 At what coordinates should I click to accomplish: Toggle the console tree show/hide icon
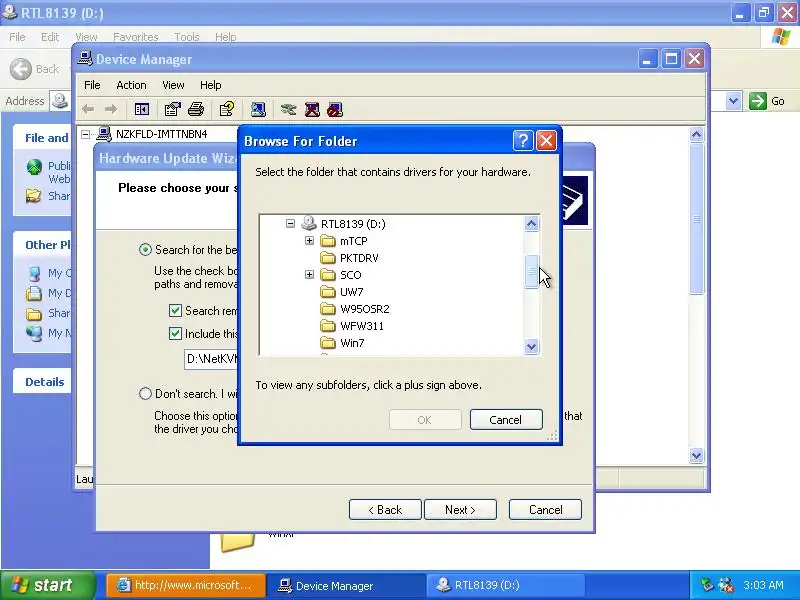click(x=142, y=109)
